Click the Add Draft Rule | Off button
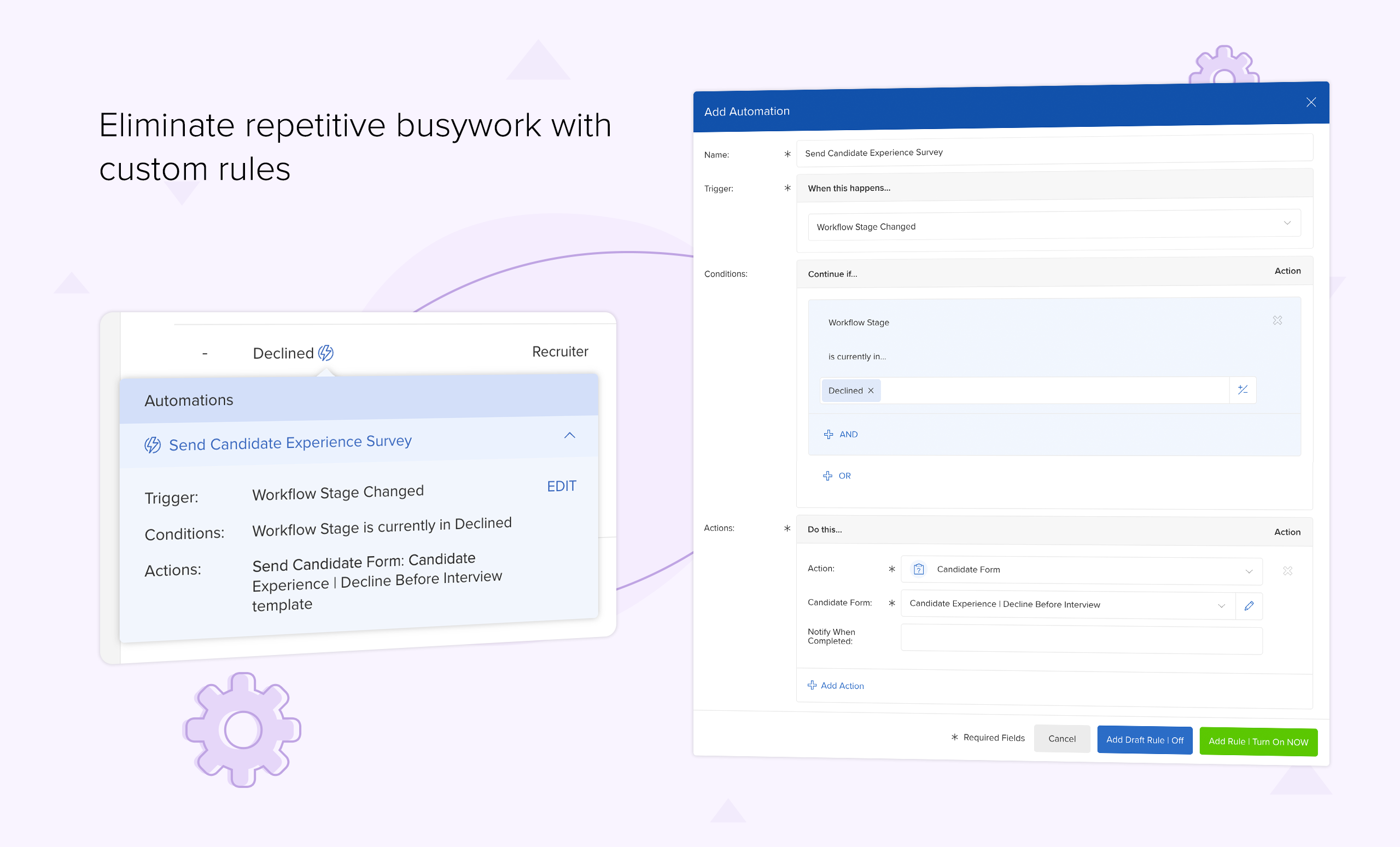Screen dimensions: 1400x847 click(x=1144, y=740)
